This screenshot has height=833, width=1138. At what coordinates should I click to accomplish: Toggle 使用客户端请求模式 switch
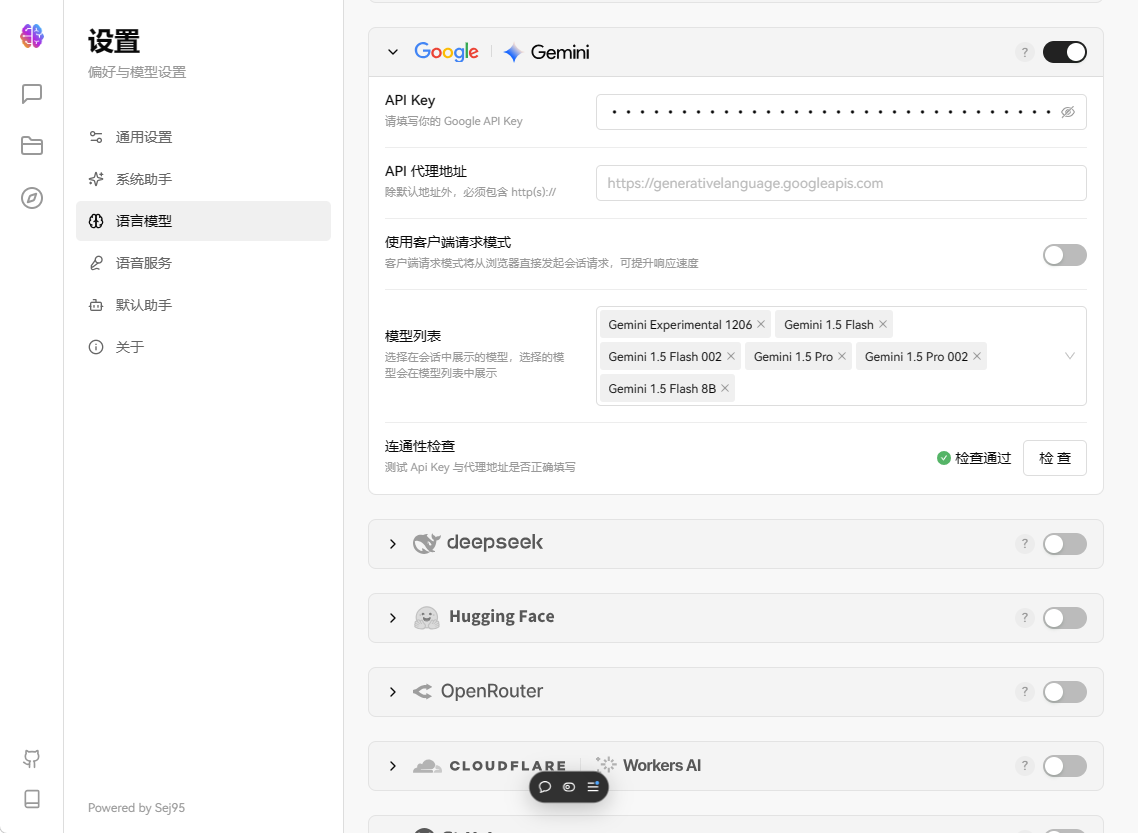click(x=1065, y=255)
